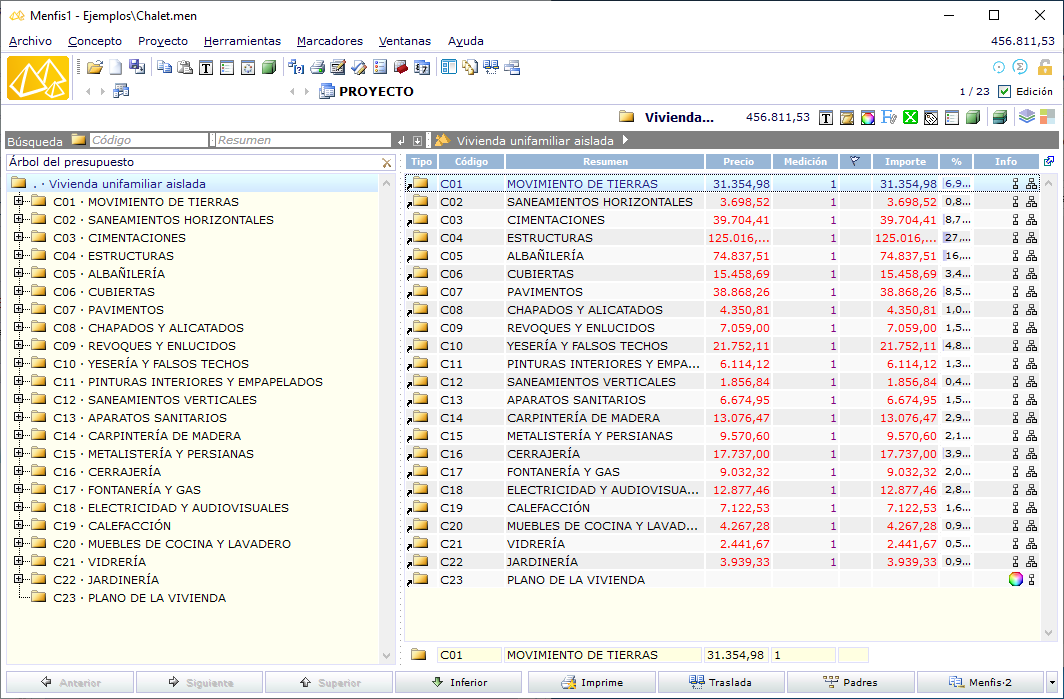
Task: Open the Marcadores menu
Action: 330,41
